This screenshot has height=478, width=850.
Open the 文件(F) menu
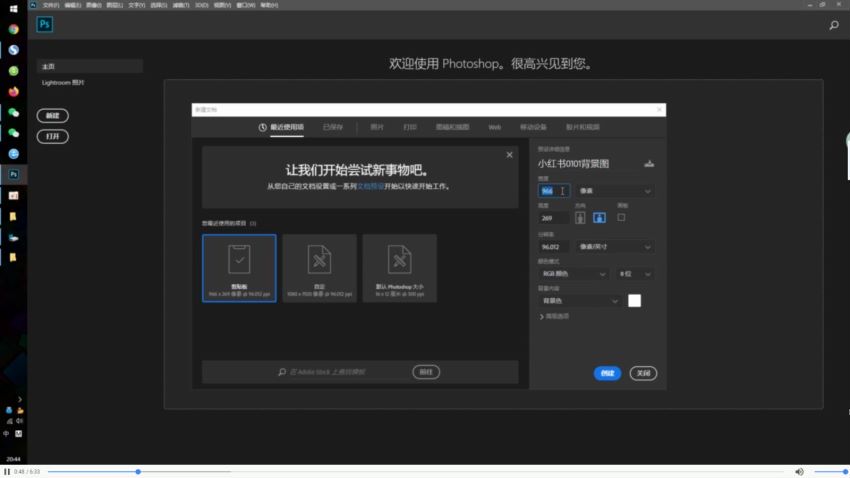coord(51,5)
